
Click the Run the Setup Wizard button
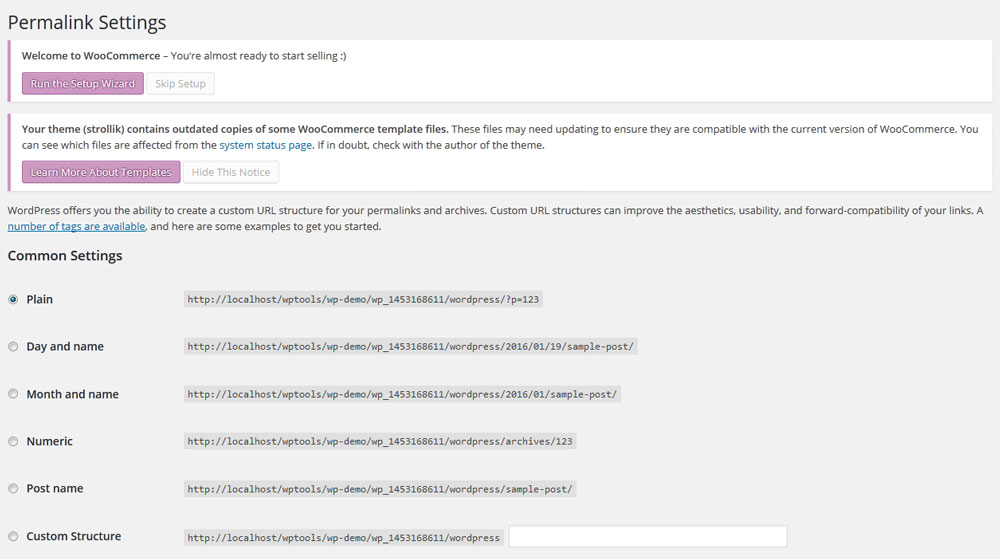(x=83, y=84)
